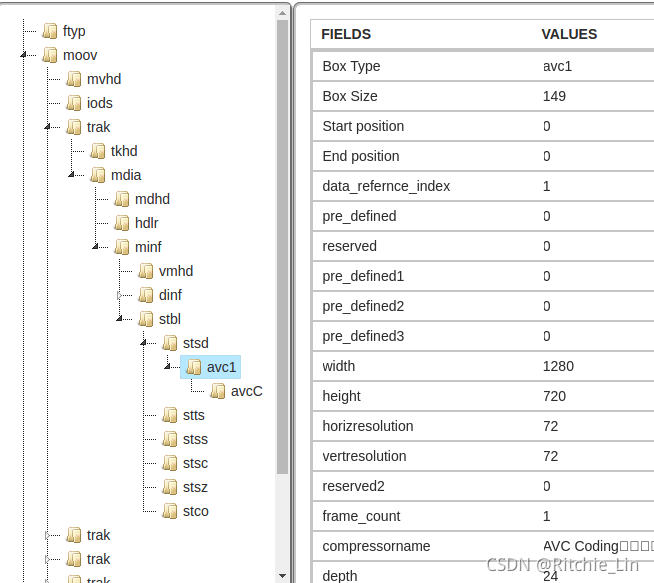Click the tree panel scrollbar thumb

pyautogui.click(x=282, y=247)
